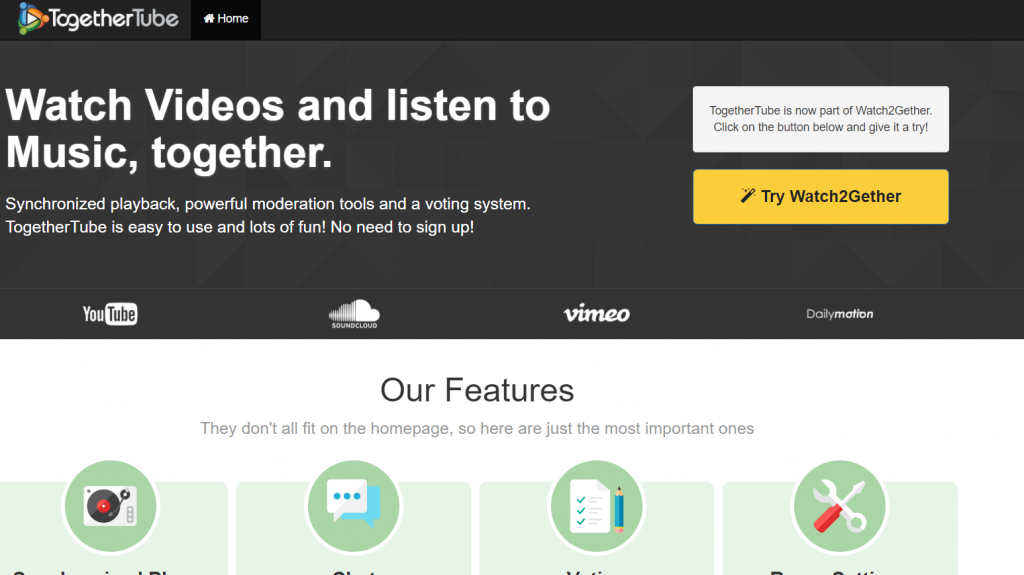Click the 'Synchronized playback, powerful moderation tools' paragraph
Viewport: 1024px width, 575px height.
[x=268, y=216]
